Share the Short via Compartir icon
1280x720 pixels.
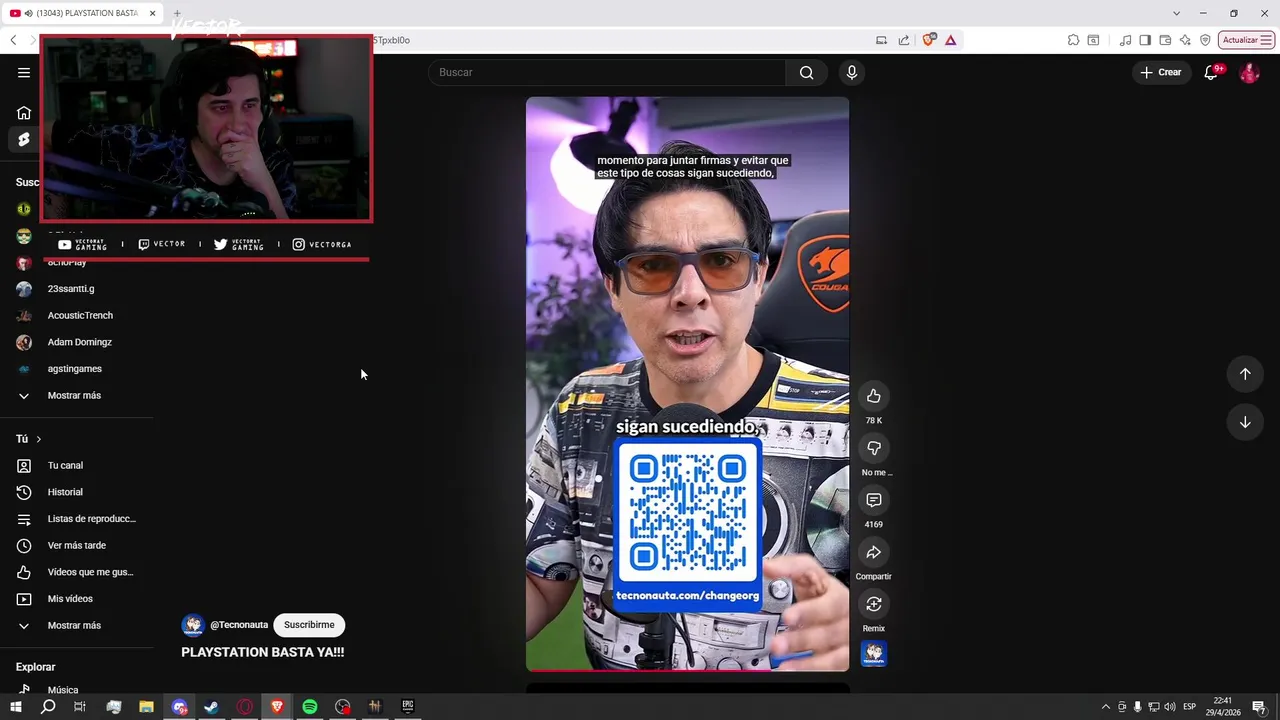coord(874,552)
